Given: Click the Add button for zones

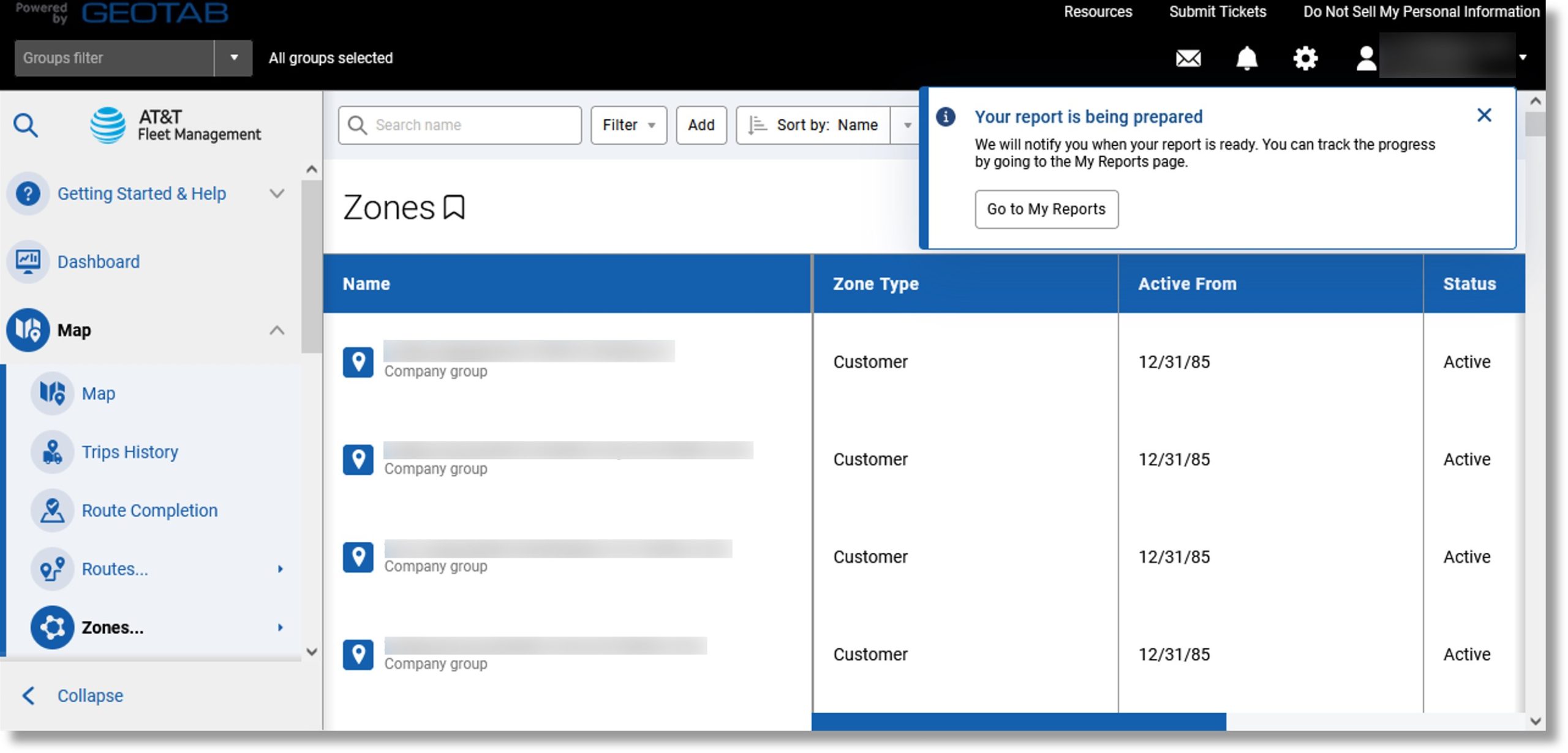Looking at the screenshot, I should click(701, 124).
